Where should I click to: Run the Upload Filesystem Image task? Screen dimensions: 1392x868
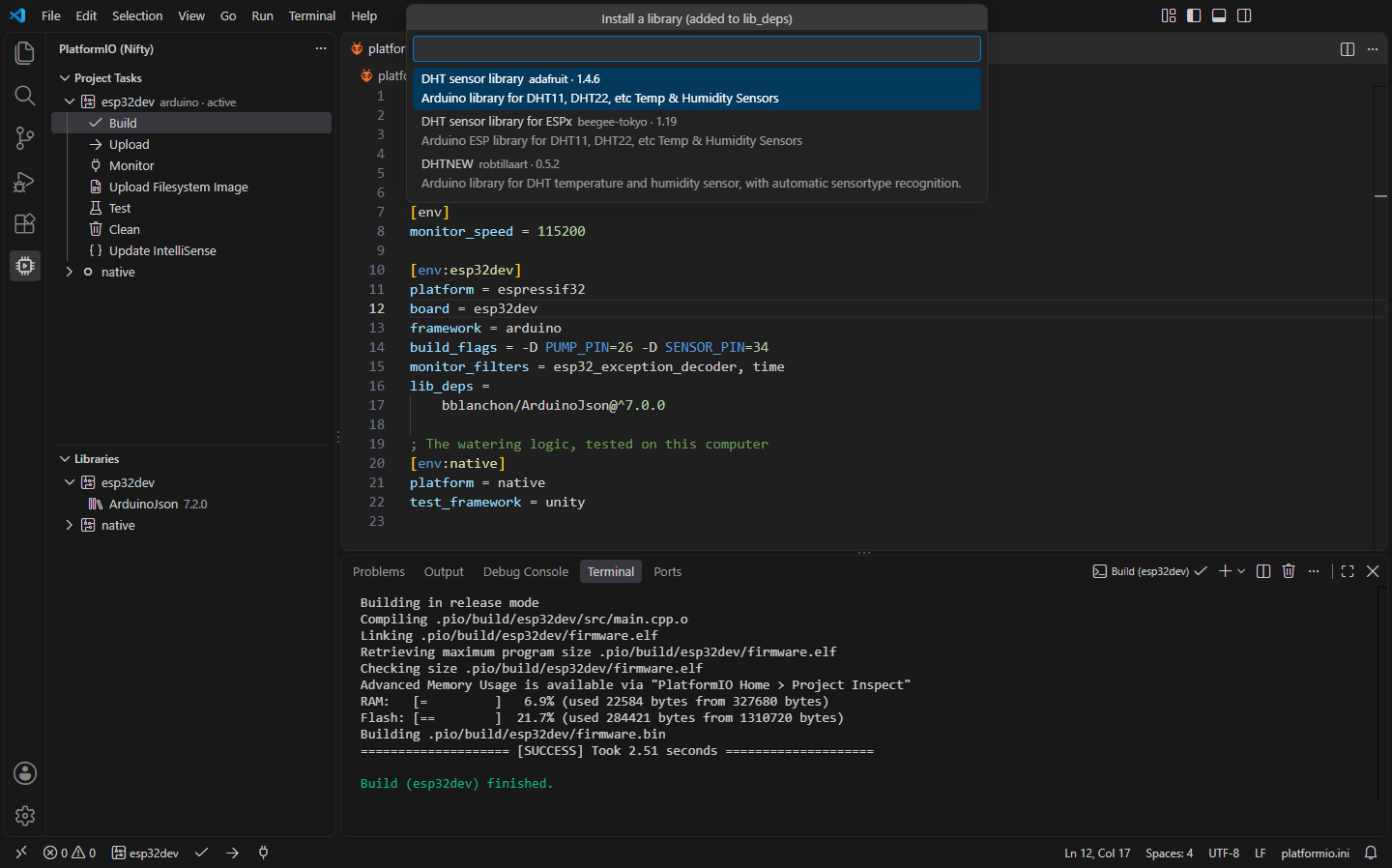tap(191, 187)
